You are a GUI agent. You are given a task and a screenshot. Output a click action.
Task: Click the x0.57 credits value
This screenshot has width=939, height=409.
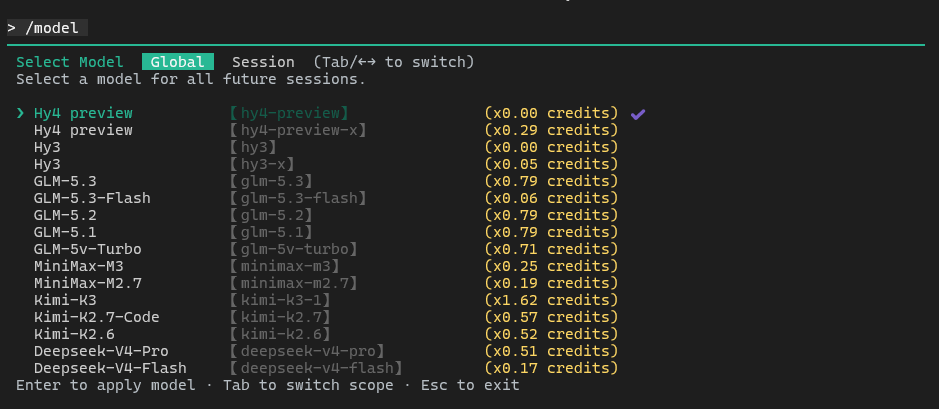point(552,317)
